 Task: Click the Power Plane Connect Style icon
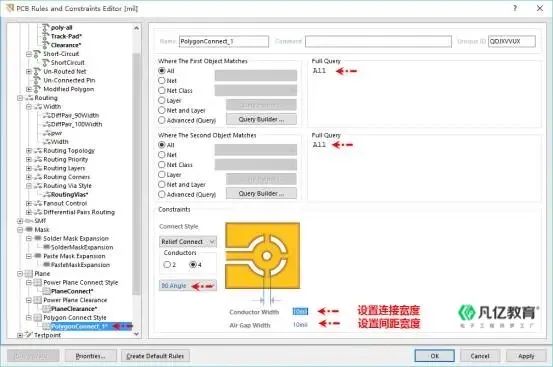(38, 283)
